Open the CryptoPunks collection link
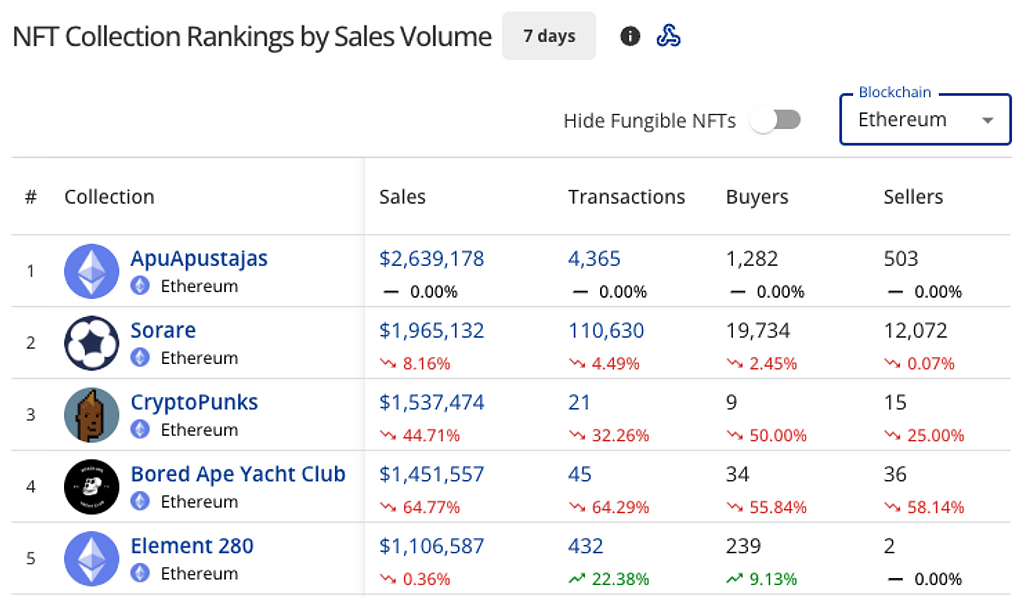 coord(194,402)
